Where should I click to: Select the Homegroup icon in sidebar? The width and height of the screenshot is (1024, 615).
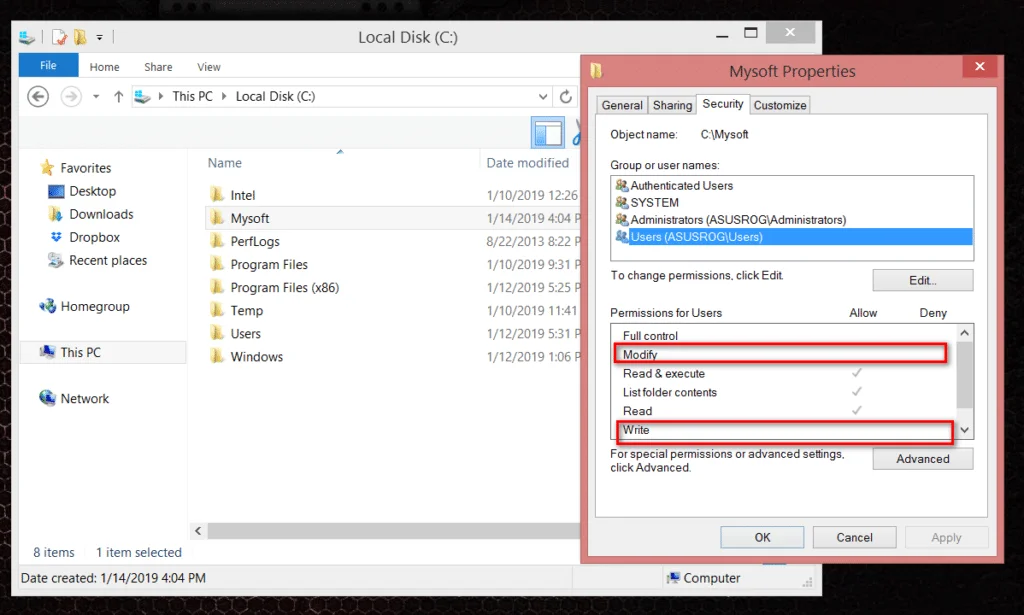pos(47,307)
